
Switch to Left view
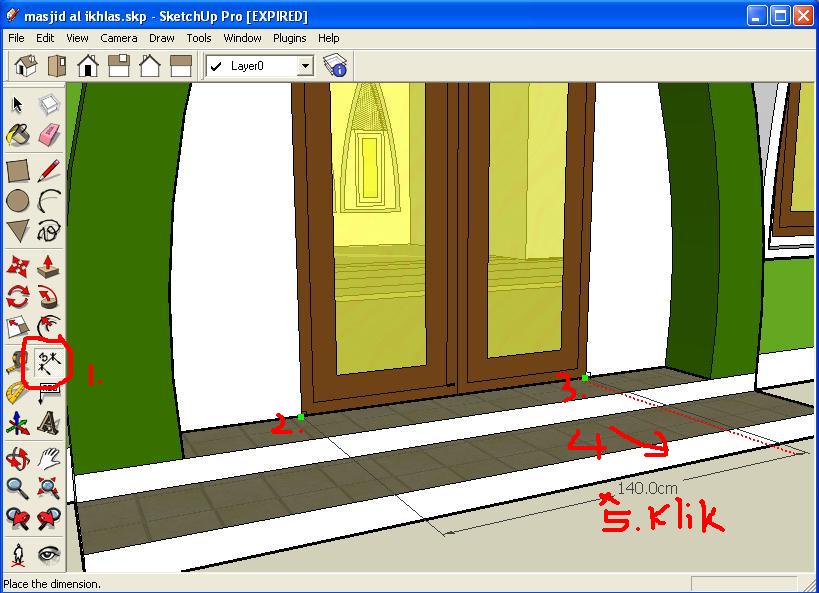tap(181, 66)
